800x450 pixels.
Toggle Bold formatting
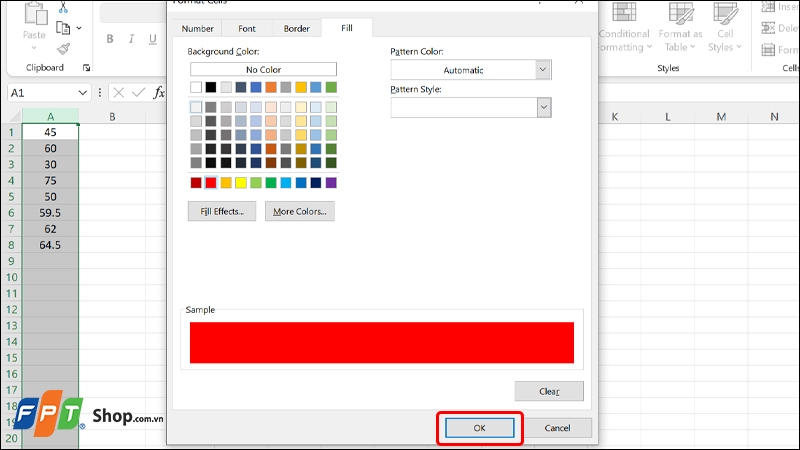[x=110, y=39]
